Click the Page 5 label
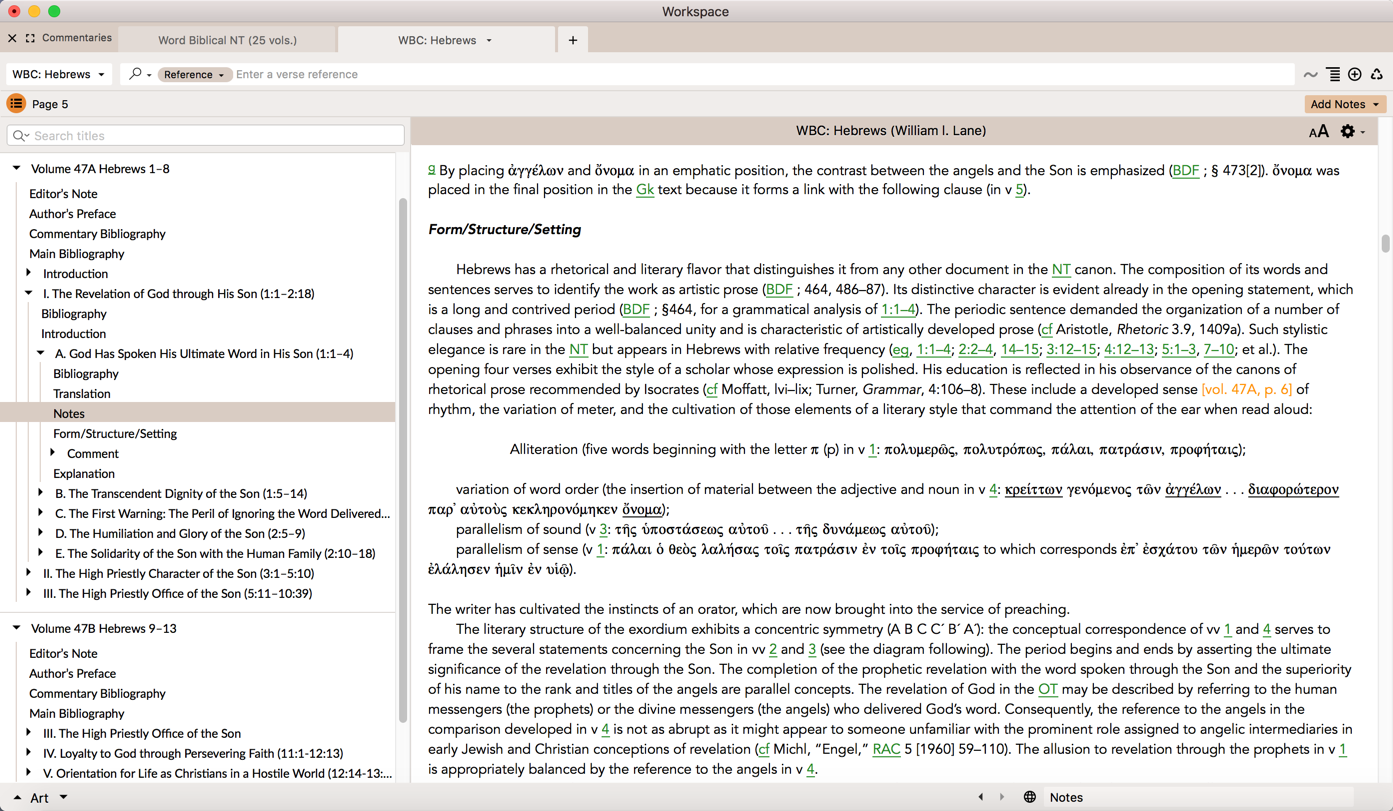The image size is (1393, 811). 50,104
